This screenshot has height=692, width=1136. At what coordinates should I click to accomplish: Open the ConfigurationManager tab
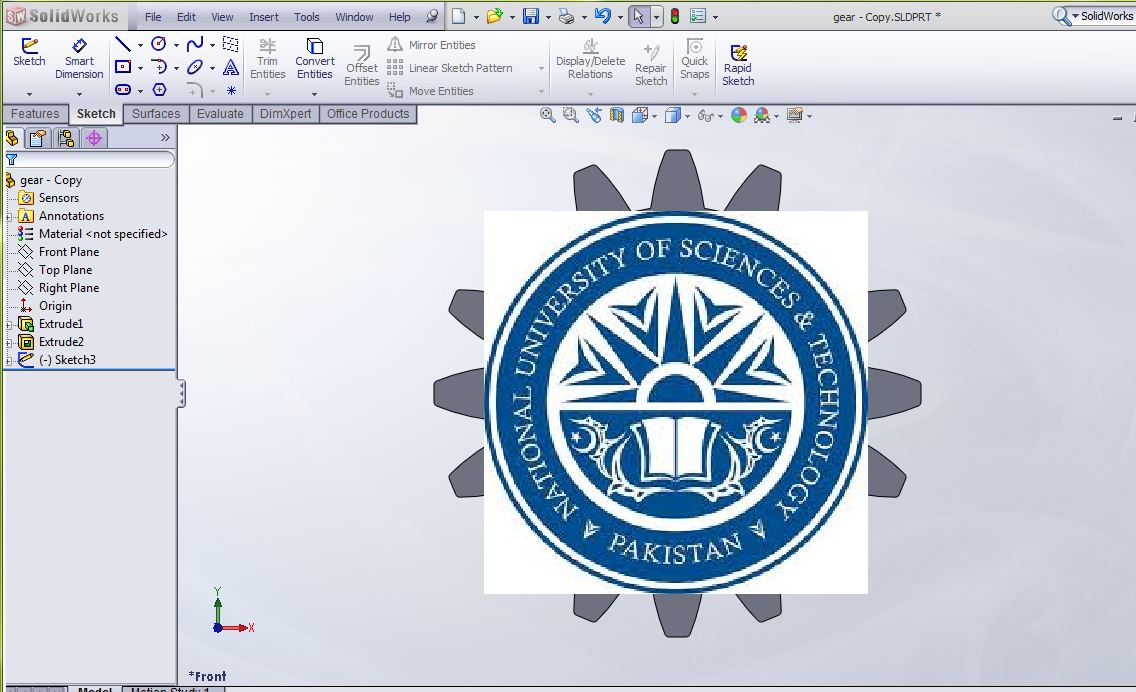66,138
